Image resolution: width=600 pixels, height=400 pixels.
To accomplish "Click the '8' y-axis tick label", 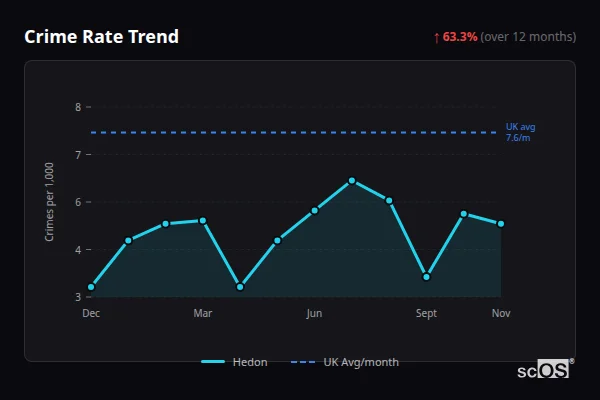I will [x=78, y=107].
